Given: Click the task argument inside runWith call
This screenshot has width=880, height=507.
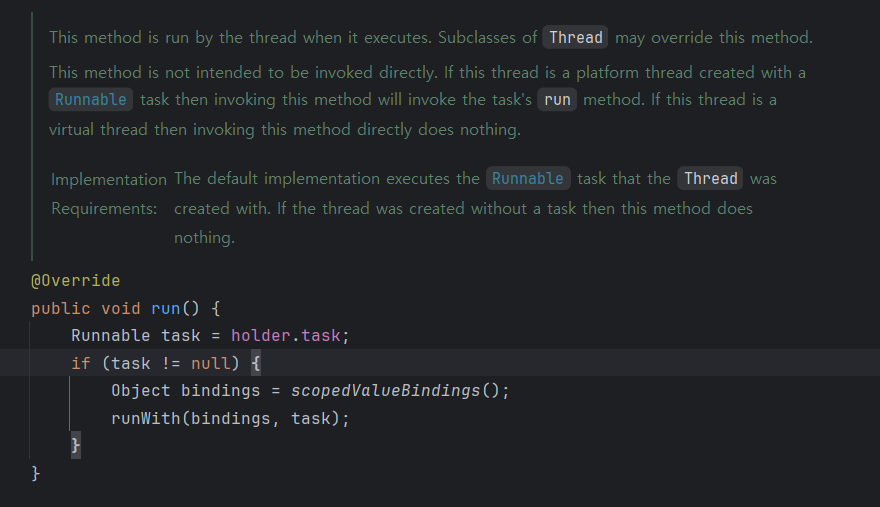Looking at the screenshot, I should point(310,418).
